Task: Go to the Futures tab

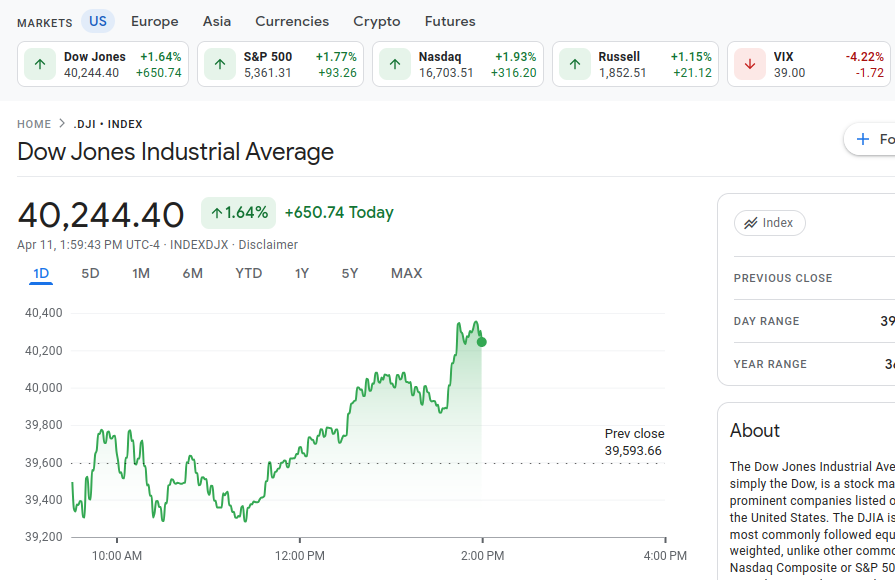Action: click(x=450, y=21)
